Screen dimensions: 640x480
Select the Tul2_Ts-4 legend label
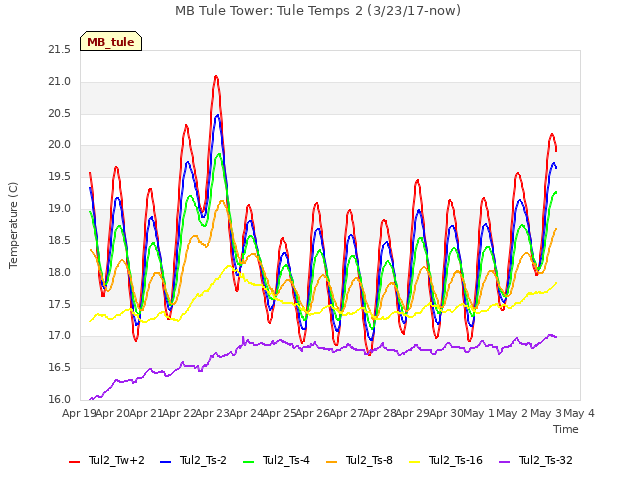point(286,460)
